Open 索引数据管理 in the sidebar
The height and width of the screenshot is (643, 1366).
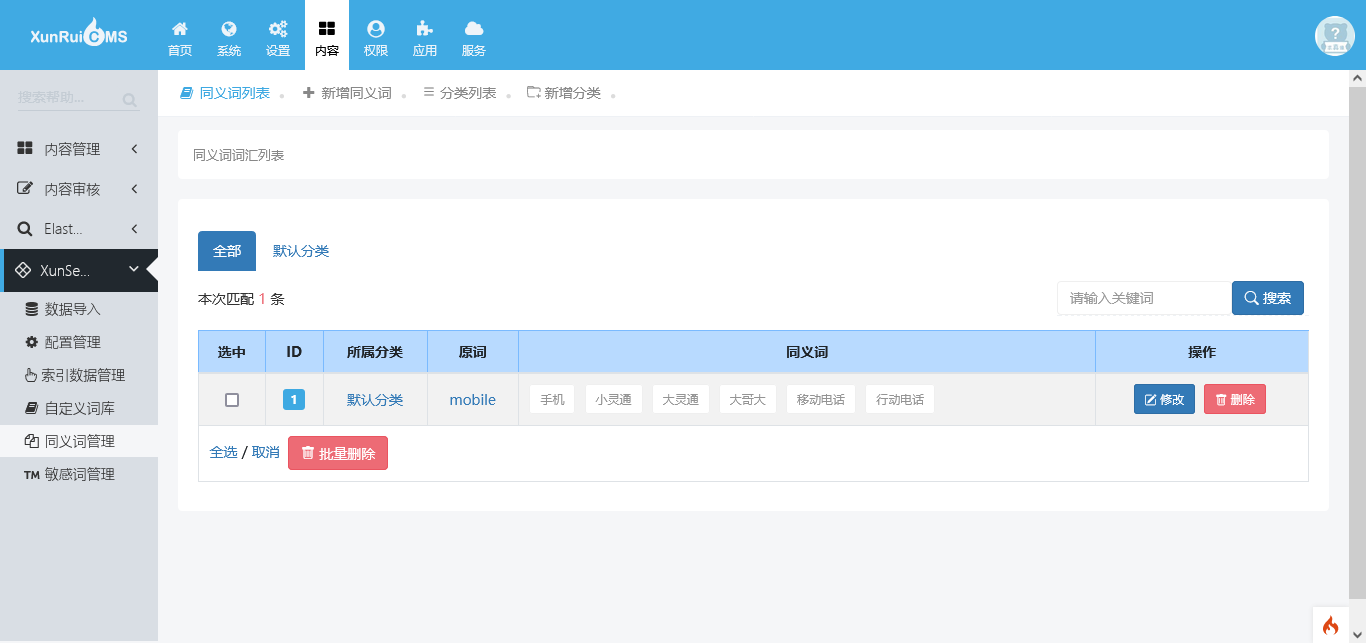tap(79, 375)
